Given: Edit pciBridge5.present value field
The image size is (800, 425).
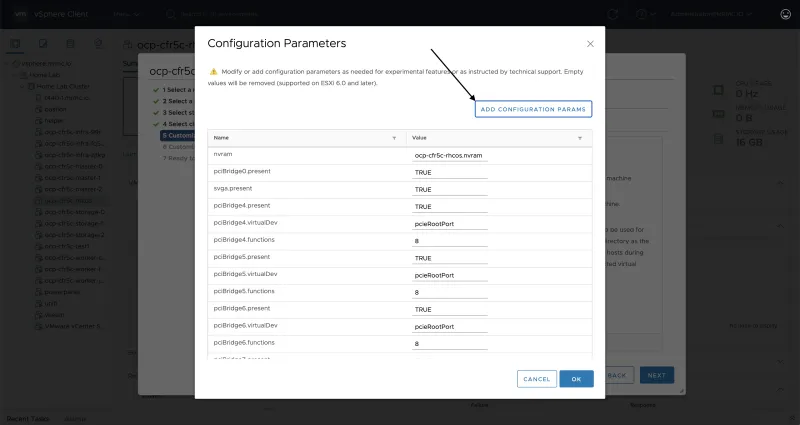Looking at the screenshot, I should [x=449, y=258].
